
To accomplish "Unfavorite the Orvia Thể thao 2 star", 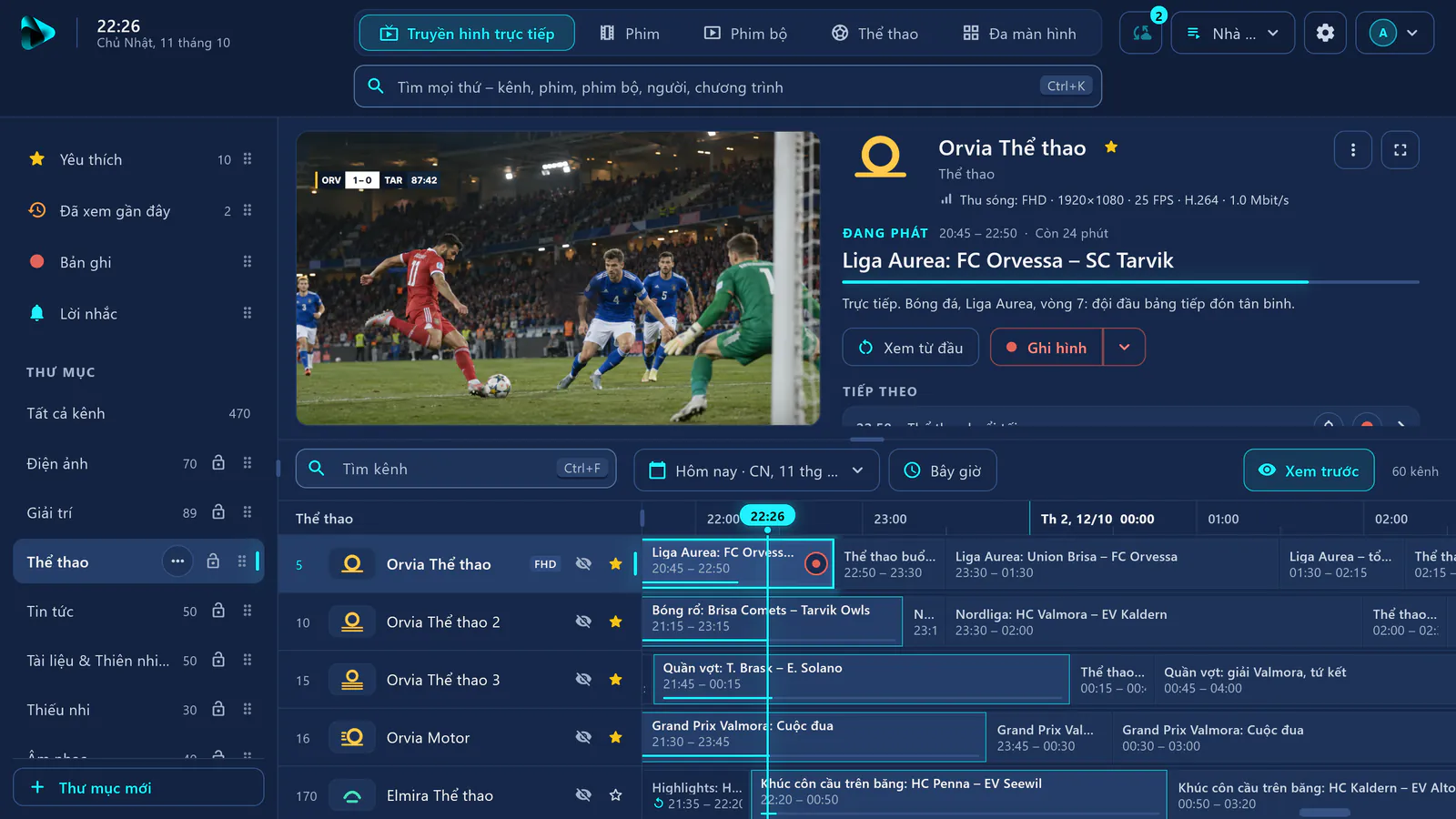I will point(615,622).
